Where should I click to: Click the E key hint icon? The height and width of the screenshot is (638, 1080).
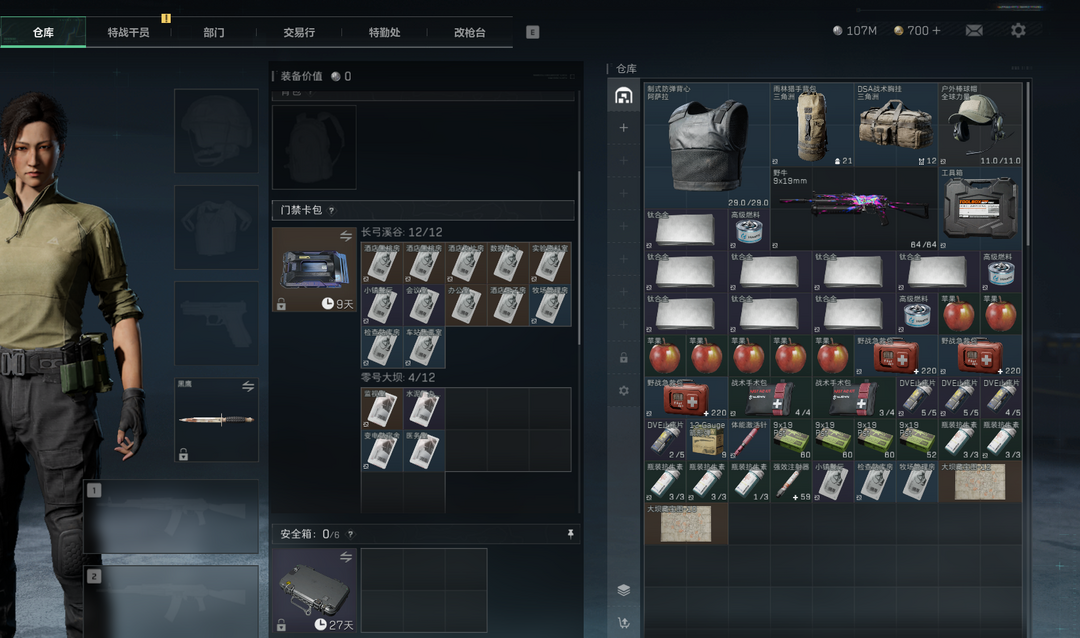[532, 32]
